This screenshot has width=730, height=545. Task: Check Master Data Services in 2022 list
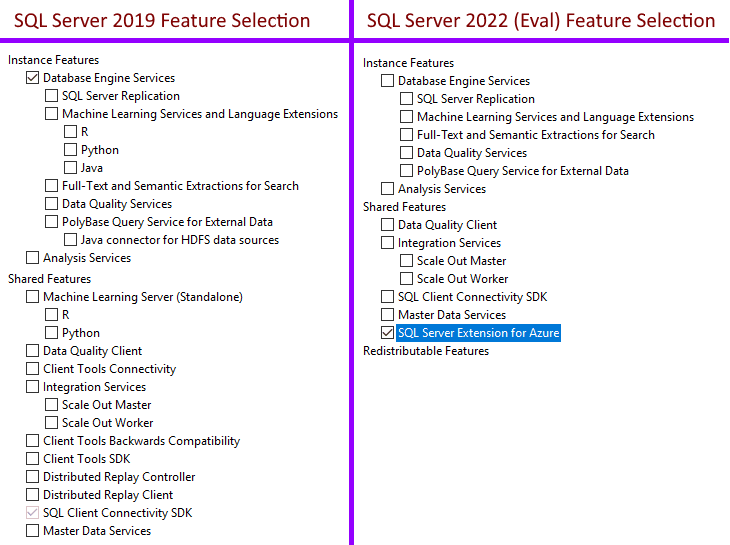point(387,315)
